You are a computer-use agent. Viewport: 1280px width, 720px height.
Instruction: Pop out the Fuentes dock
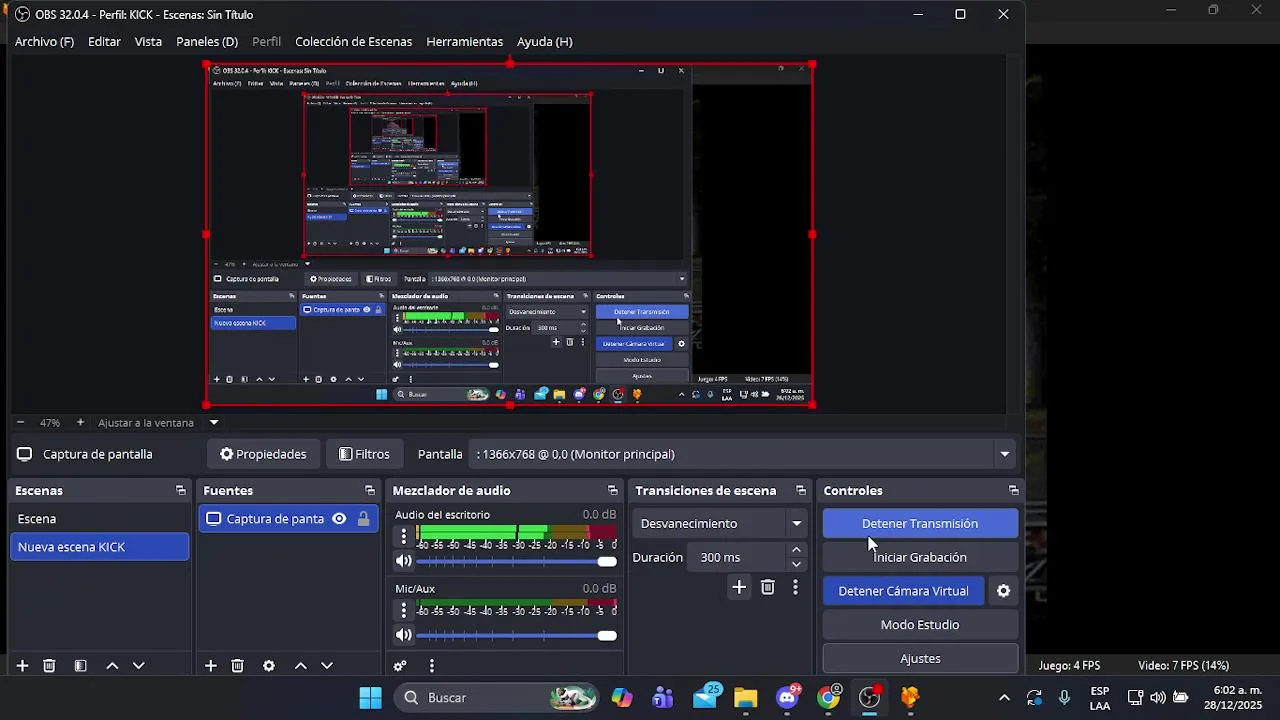click(370, 491)
